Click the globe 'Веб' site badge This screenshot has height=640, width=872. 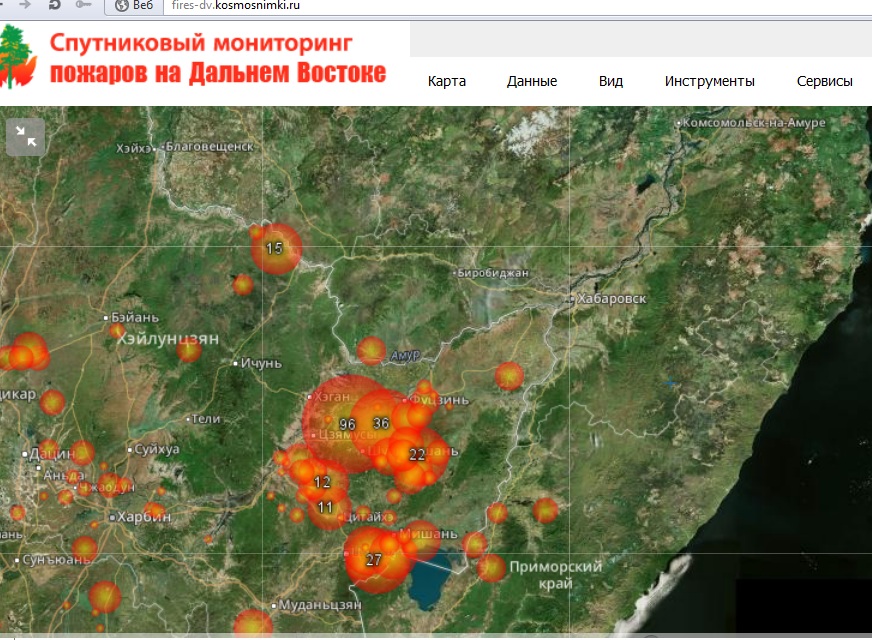tap(134, 6)
